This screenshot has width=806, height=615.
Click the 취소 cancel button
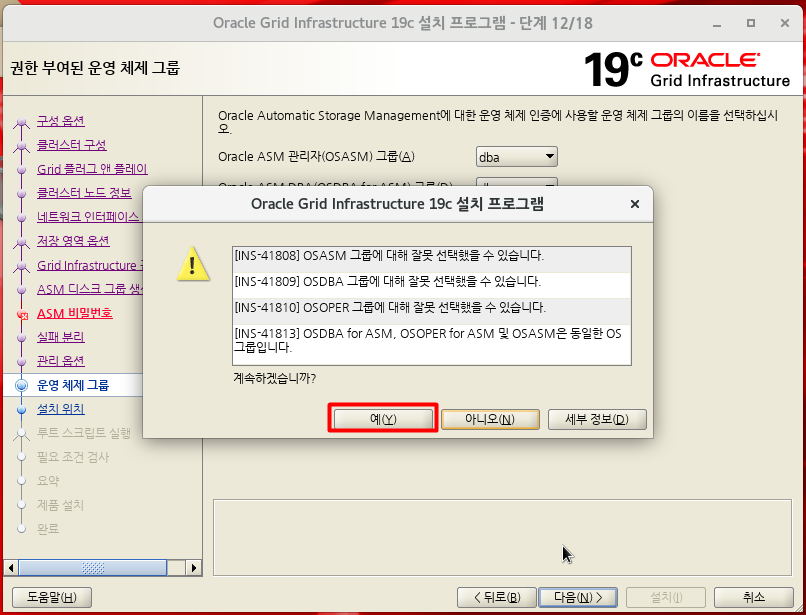754,597
